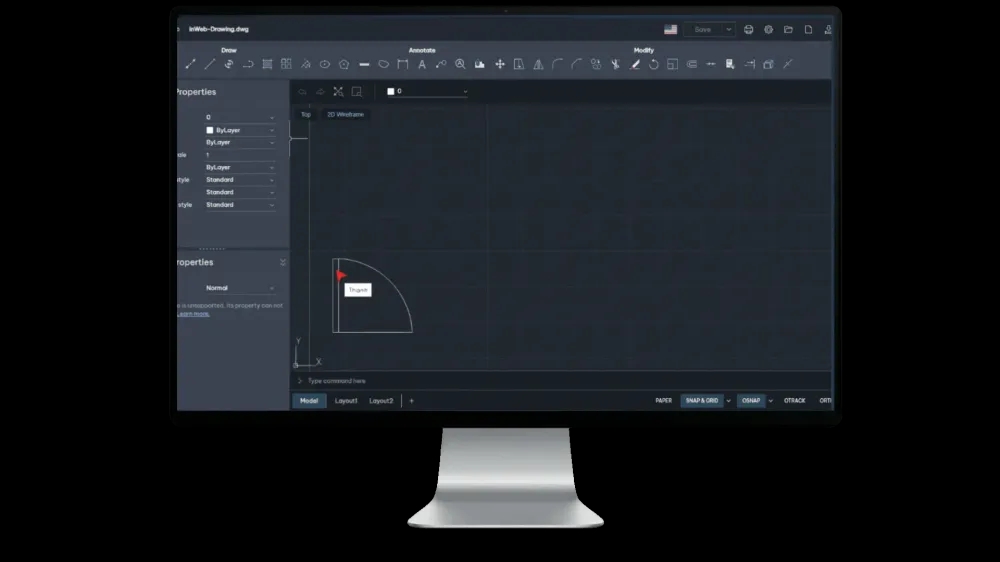Click the Redo arrow above canvas

pos(320,92)
